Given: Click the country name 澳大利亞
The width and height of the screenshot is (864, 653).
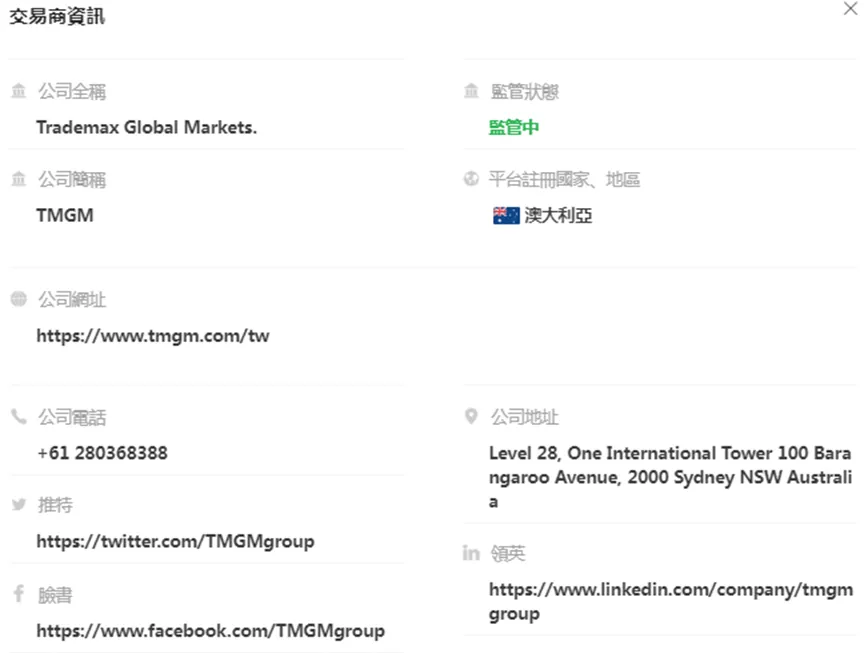Looking at the screenshot, I should (558, 215).
